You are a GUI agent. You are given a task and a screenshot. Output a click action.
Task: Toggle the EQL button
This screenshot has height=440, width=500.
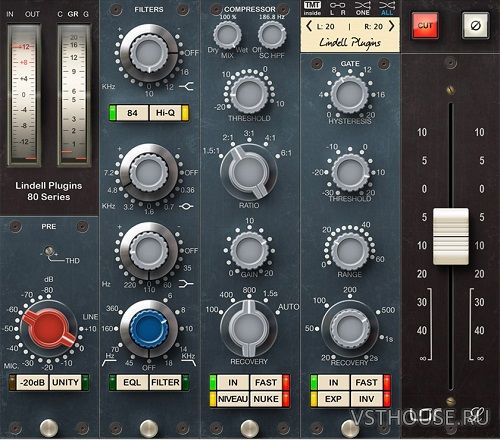point(132,382)
